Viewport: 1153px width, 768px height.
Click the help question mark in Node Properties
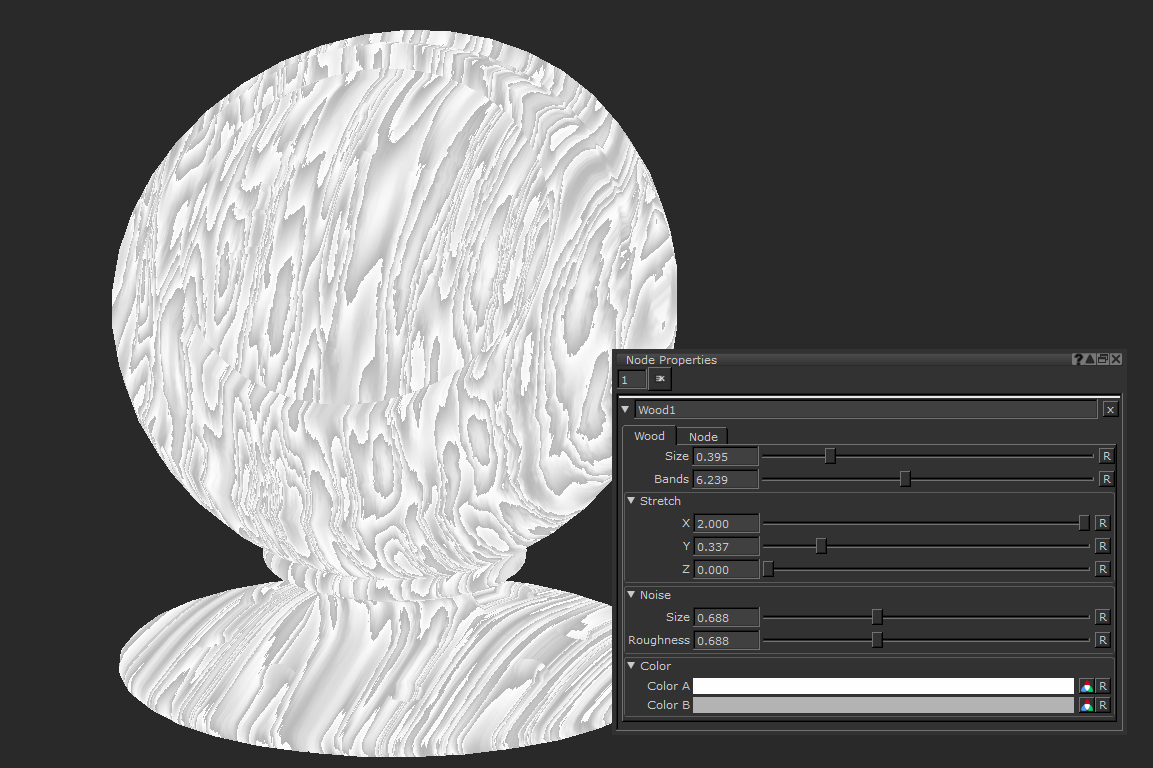click(1078, 359)
